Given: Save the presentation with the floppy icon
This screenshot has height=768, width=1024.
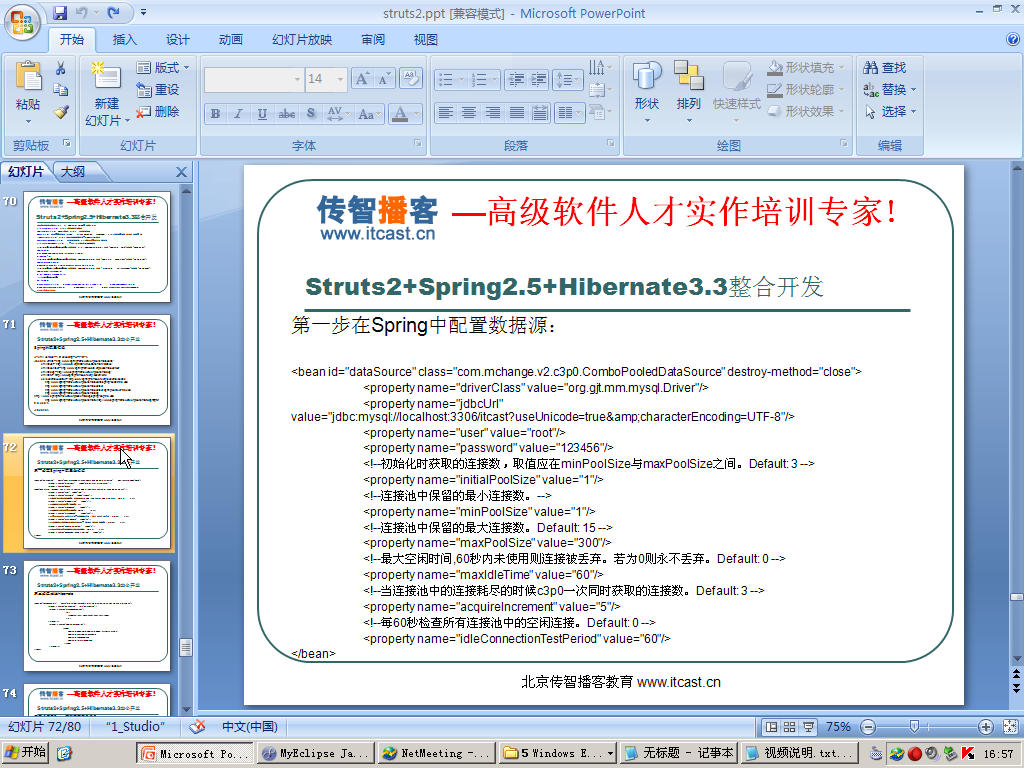Looking at the screenshot, I should [x=60, y=12].
